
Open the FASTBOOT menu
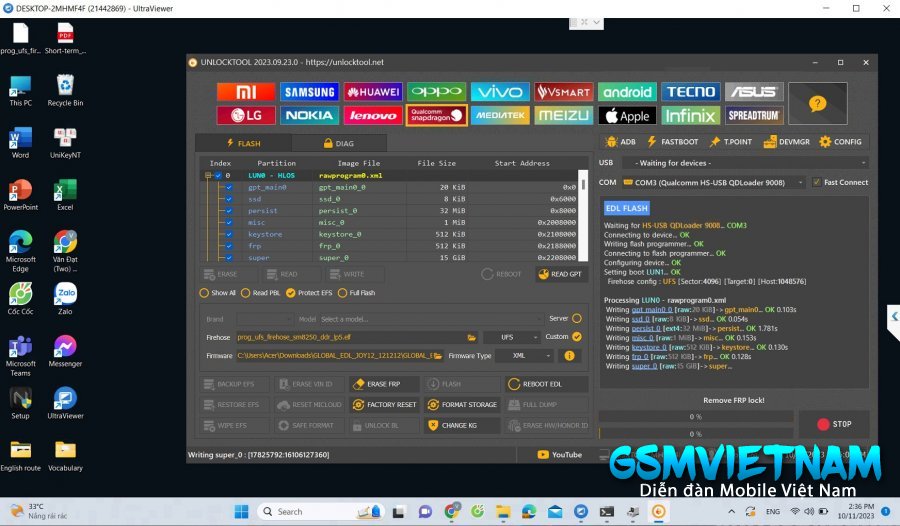click(x=673, y=142)
